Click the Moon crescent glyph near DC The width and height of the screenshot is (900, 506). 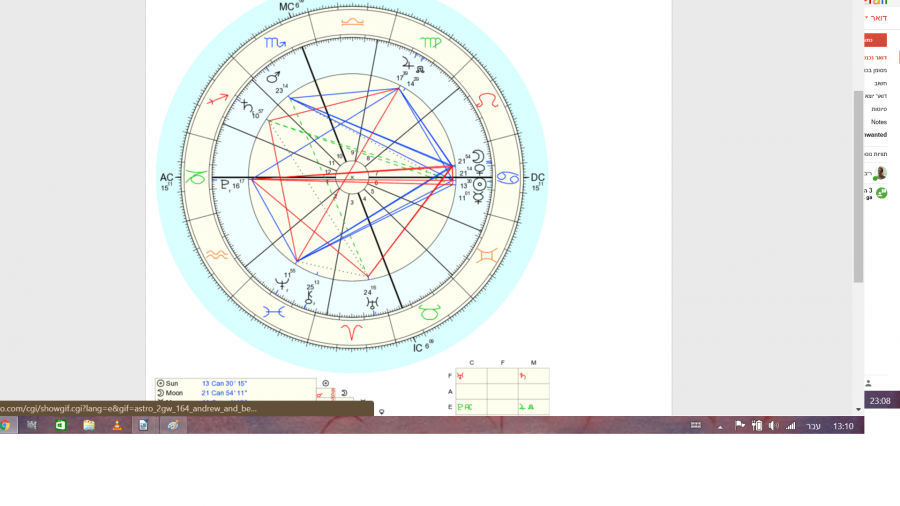478,157
